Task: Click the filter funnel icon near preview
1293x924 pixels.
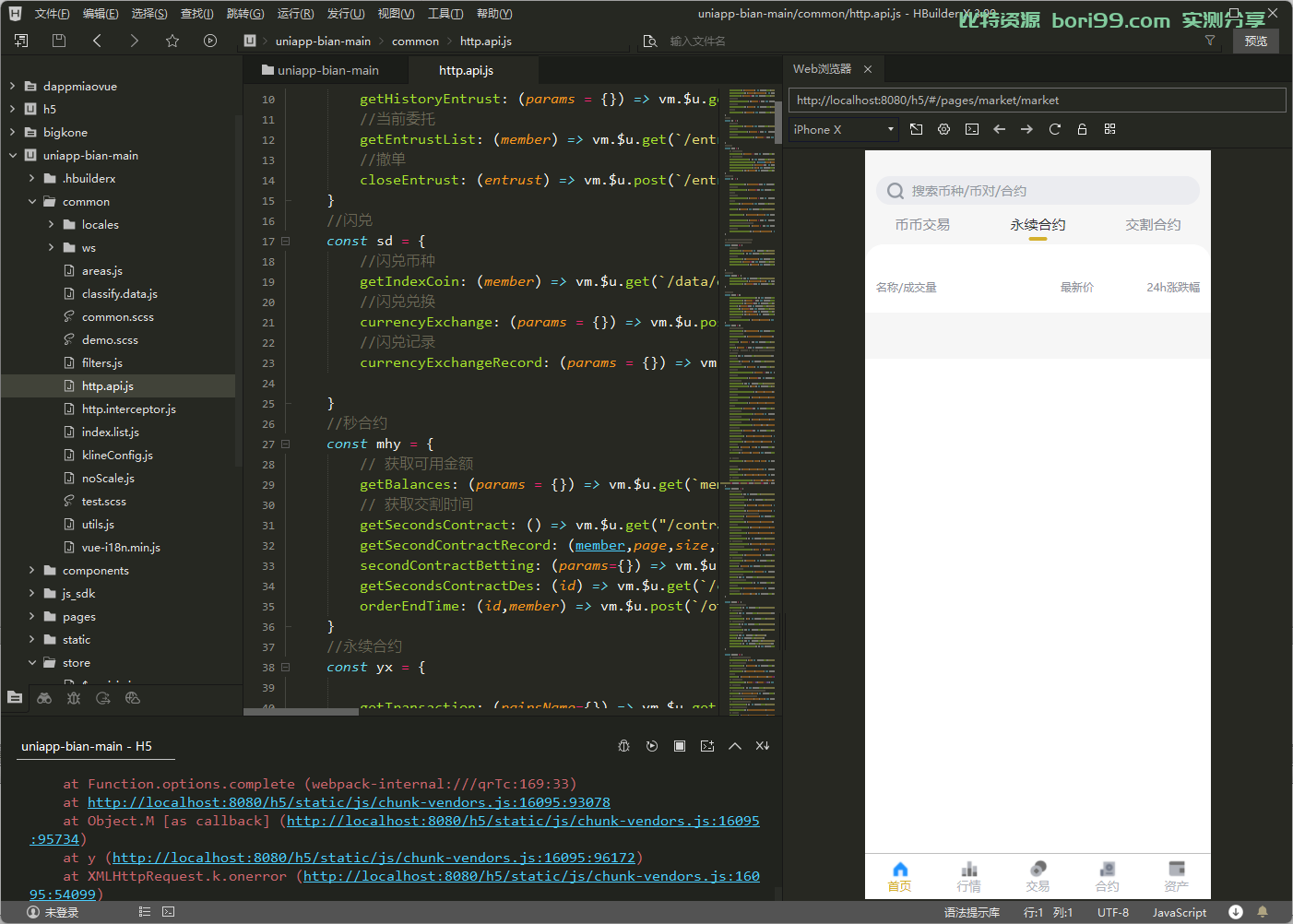Action: pos(1210,41)
